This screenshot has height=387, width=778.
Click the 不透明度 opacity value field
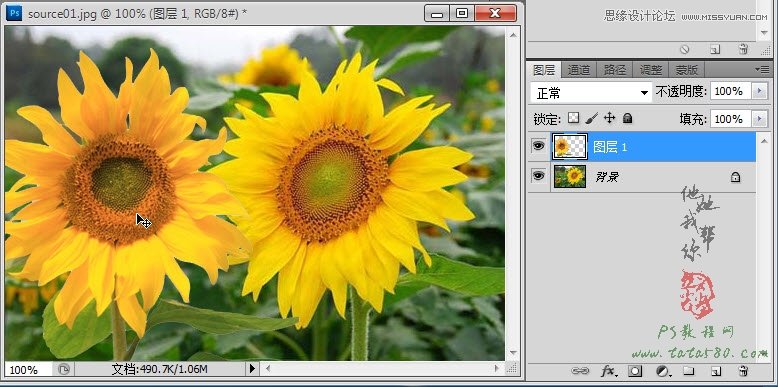pos(730,91)
